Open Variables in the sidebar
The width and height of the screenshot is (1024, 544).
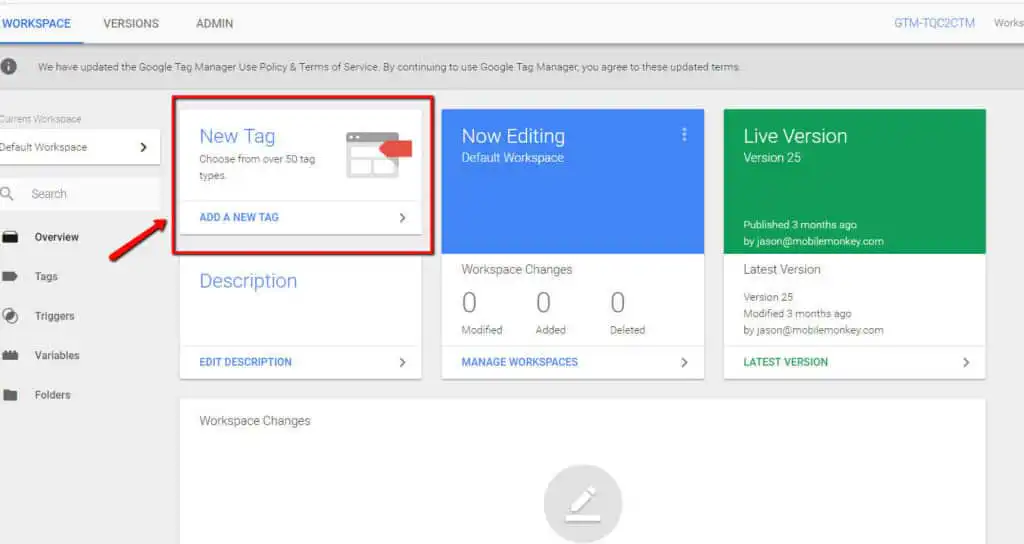pyautogui.click(x=57, y=355)
